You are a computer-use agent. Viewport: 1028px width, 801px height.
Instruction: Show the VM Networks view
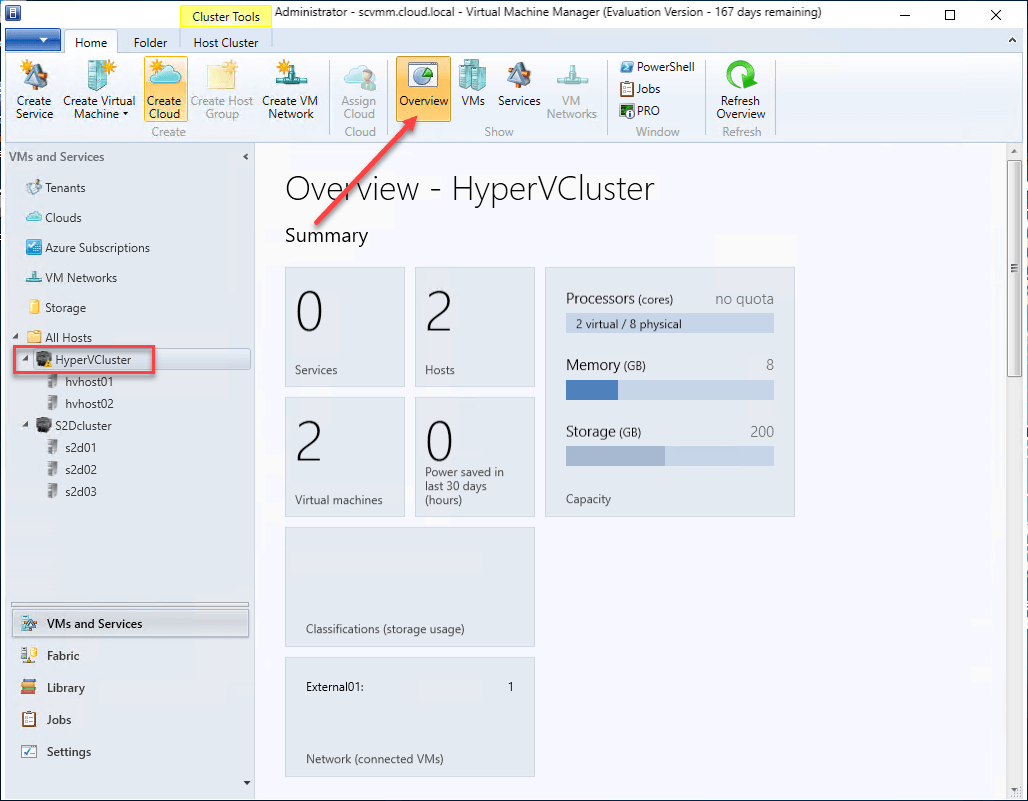click(x=571, y=89)
